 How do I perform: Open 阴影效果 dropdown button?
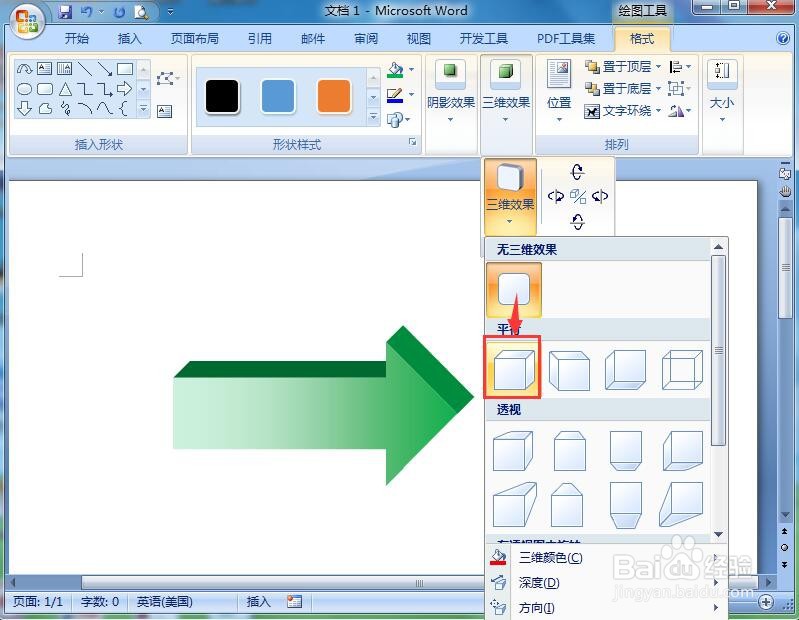click(x=450, y=93)
